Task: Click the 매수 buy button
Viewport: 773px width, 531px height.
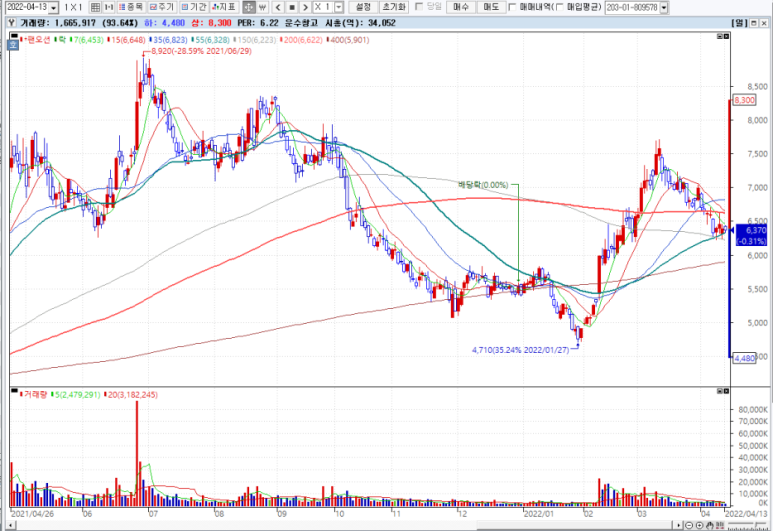Action: [461, 7]
